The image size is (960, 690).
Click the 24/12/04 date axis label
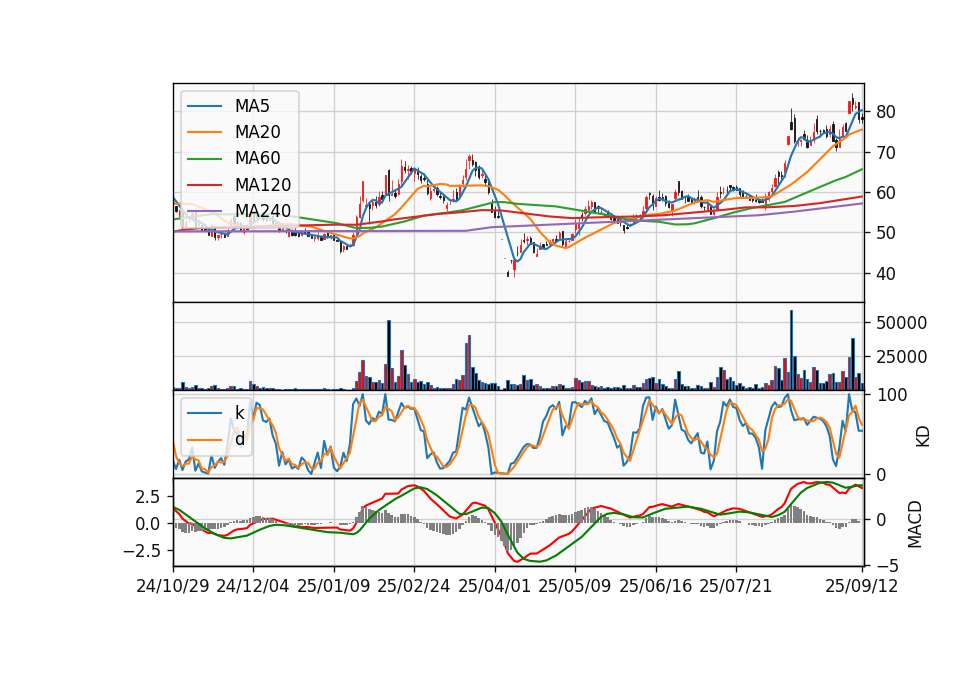253,586
